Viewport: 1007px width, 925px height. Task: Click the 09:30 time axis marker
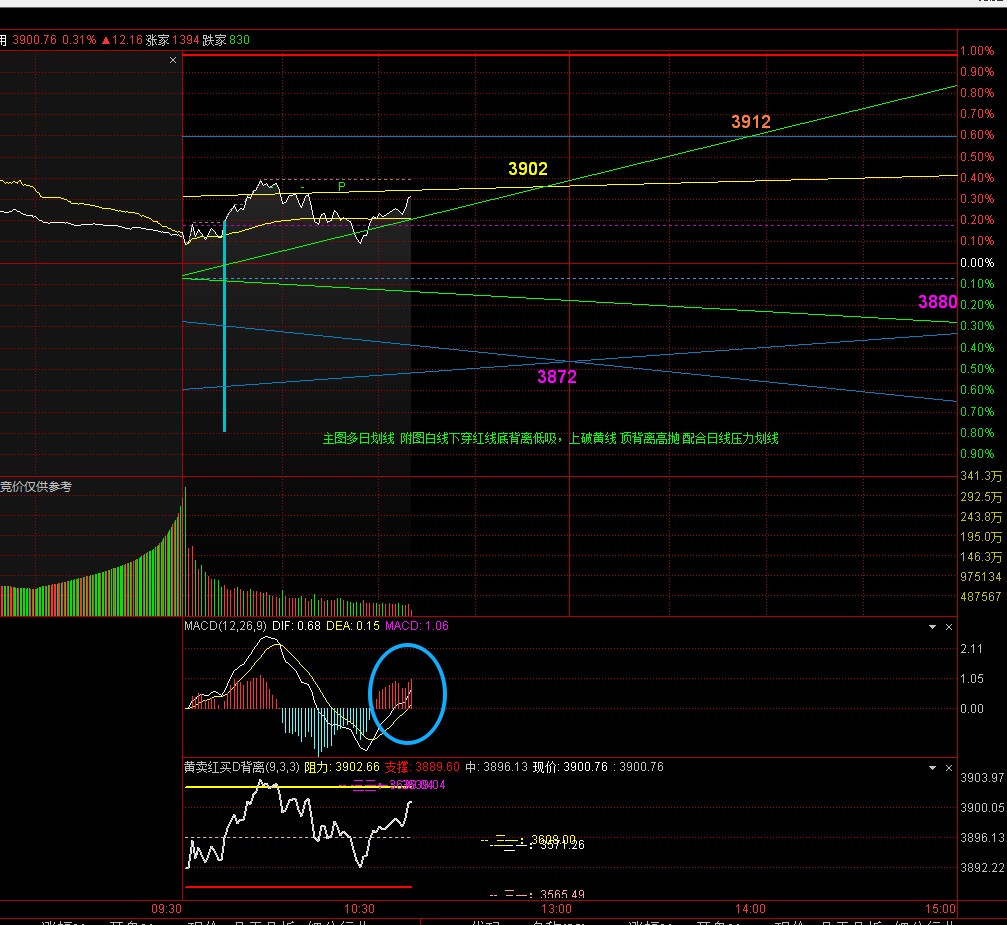coord(166,909)
